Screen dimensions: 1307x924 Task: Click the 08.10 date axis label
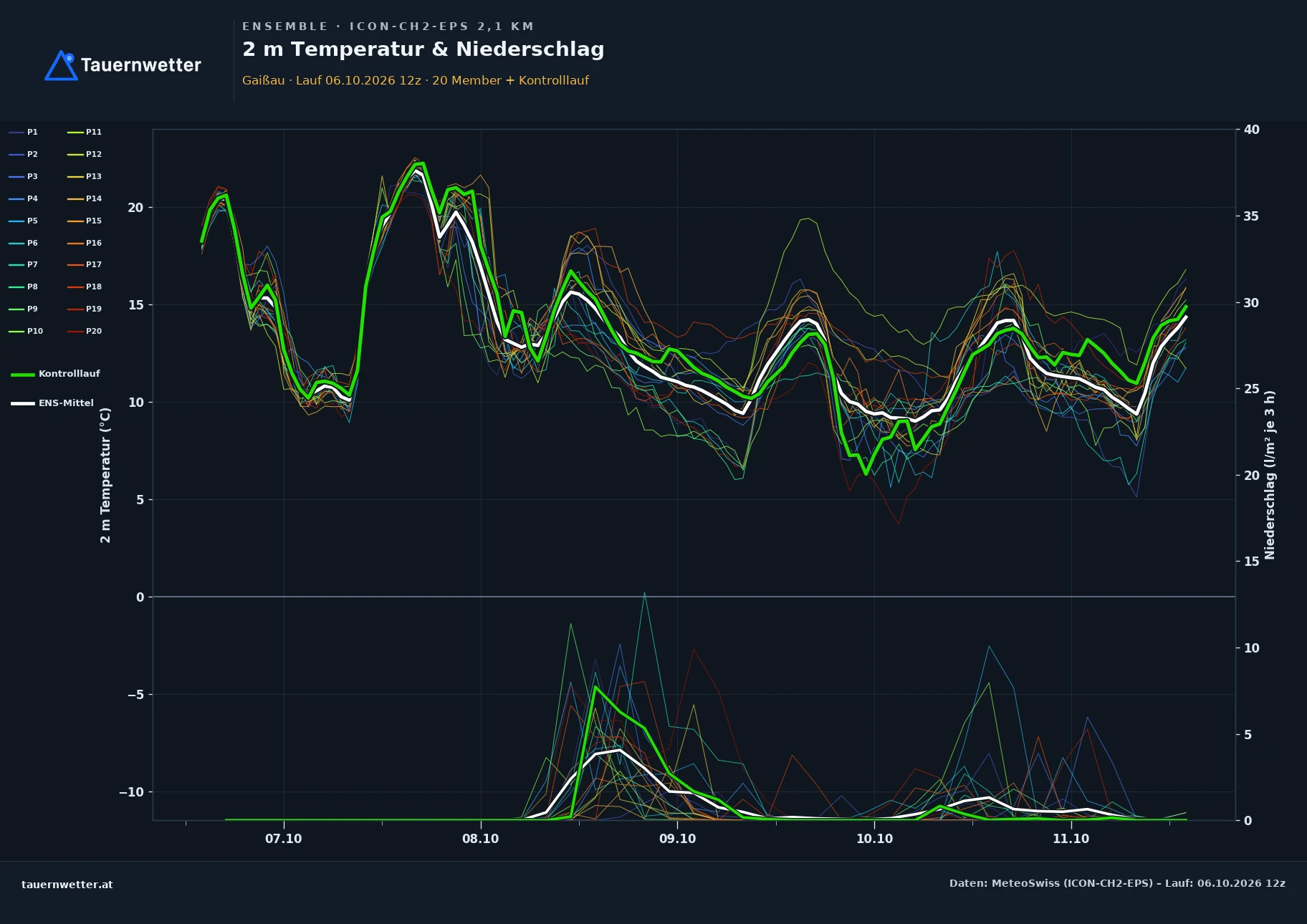click(480, 839)
